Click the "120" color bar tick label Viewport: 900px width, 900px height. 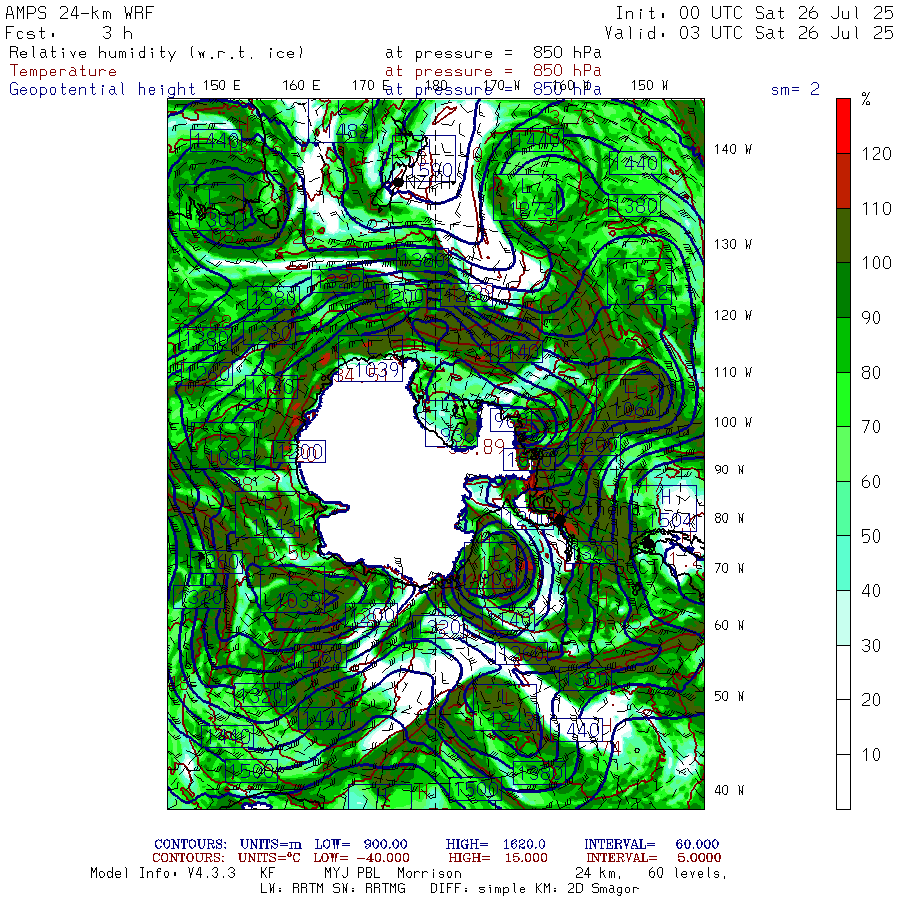click(876, 154)
